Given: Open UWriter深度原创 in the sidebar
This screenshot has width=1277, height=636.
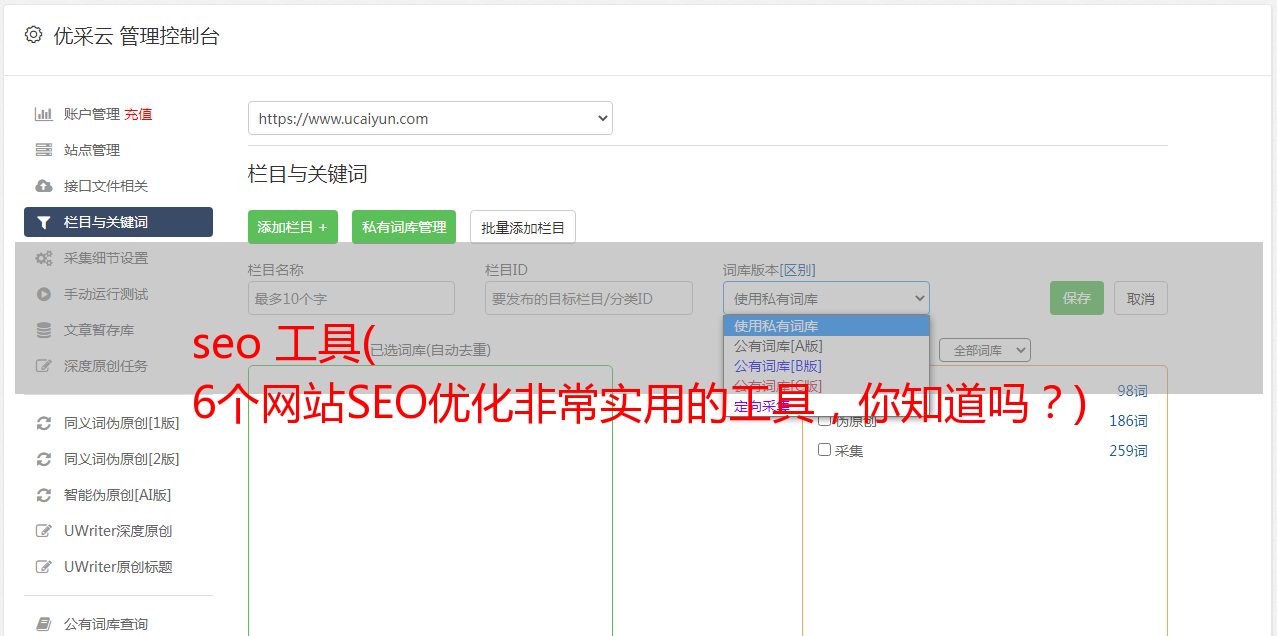Looking at the screenshot, I should point(118,531).
